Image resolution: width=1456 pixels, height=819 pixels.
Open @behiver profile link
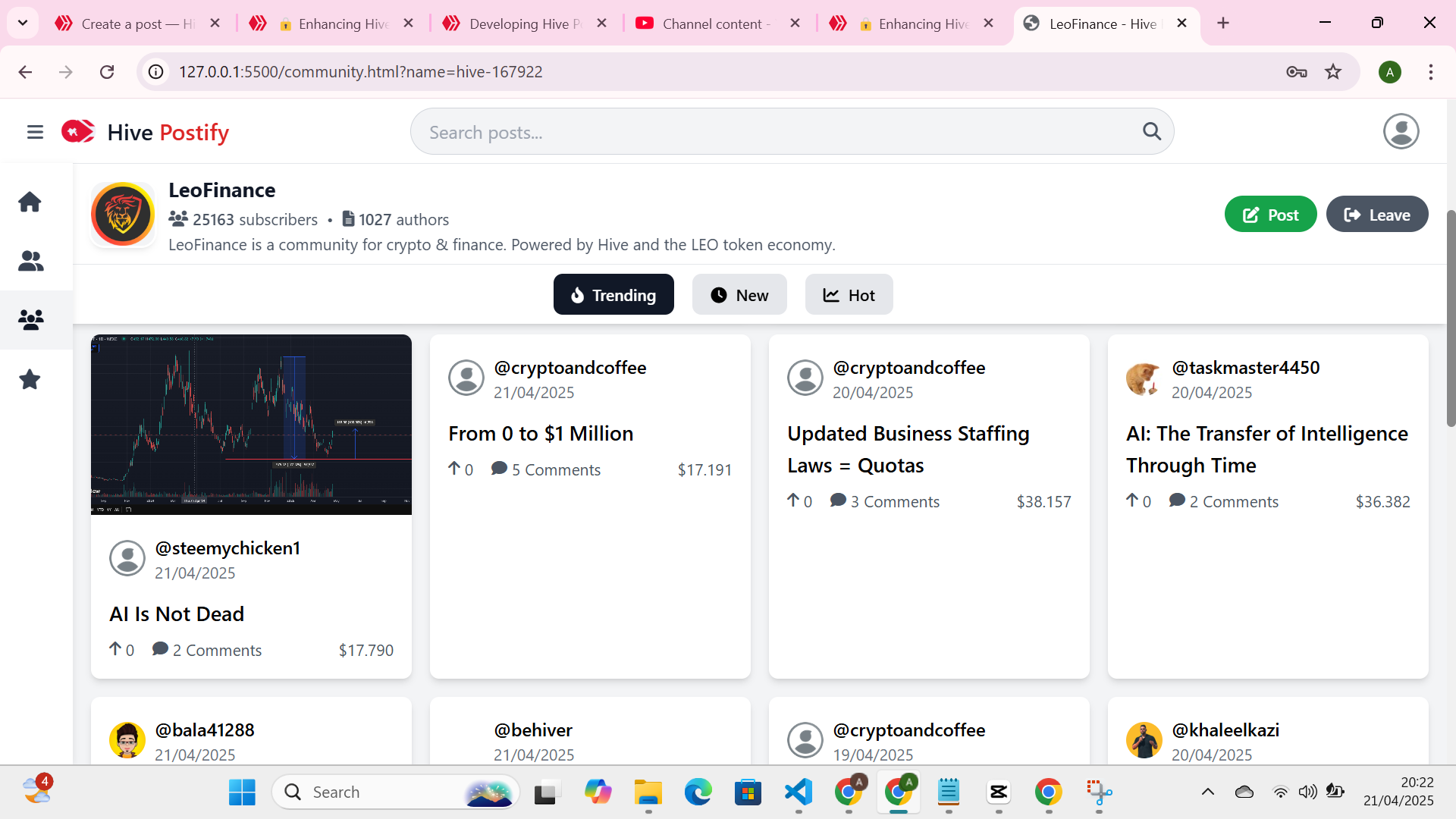click(533, 730)
